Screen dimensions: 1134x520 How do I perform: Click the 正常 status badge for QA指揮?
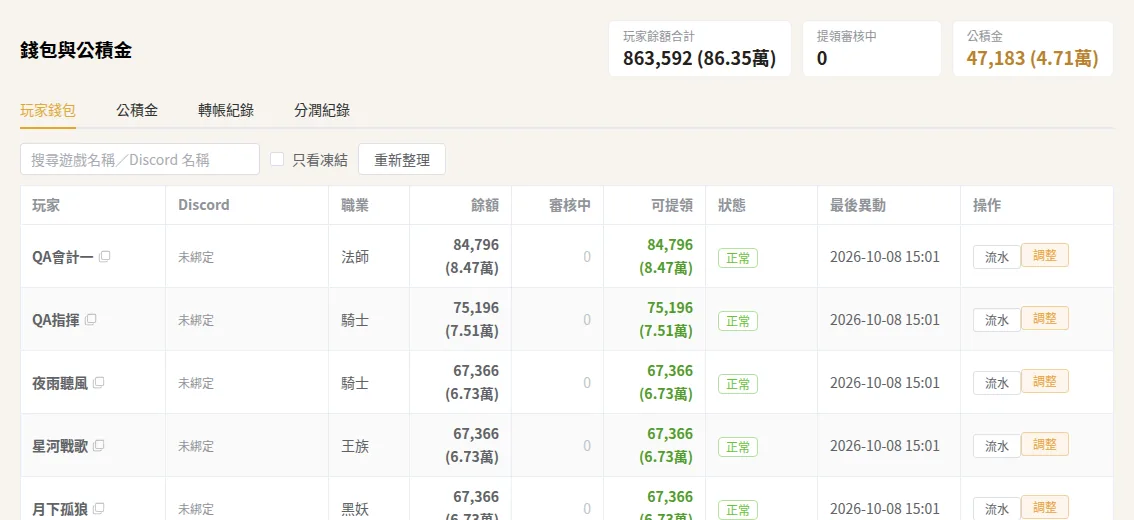(x=738, y=321)
